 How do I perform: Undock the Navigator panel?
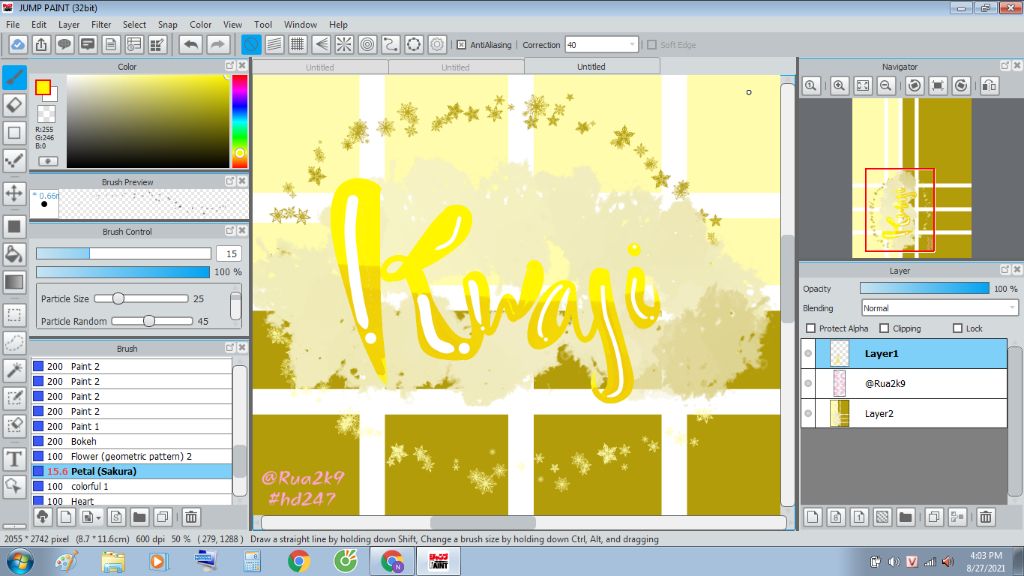point(1005,66)
